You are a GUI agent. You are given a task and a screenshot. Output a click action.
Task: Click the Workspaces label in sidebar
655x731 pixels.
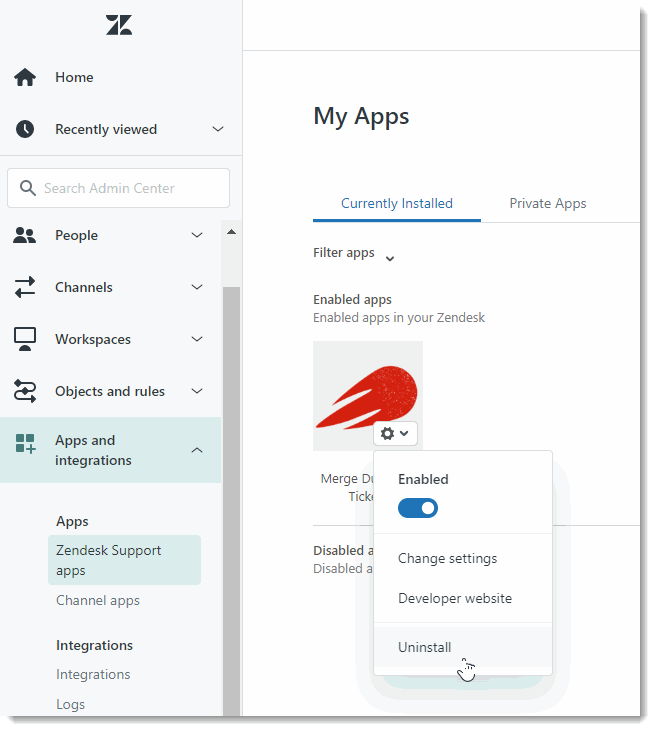pos(93,339)
